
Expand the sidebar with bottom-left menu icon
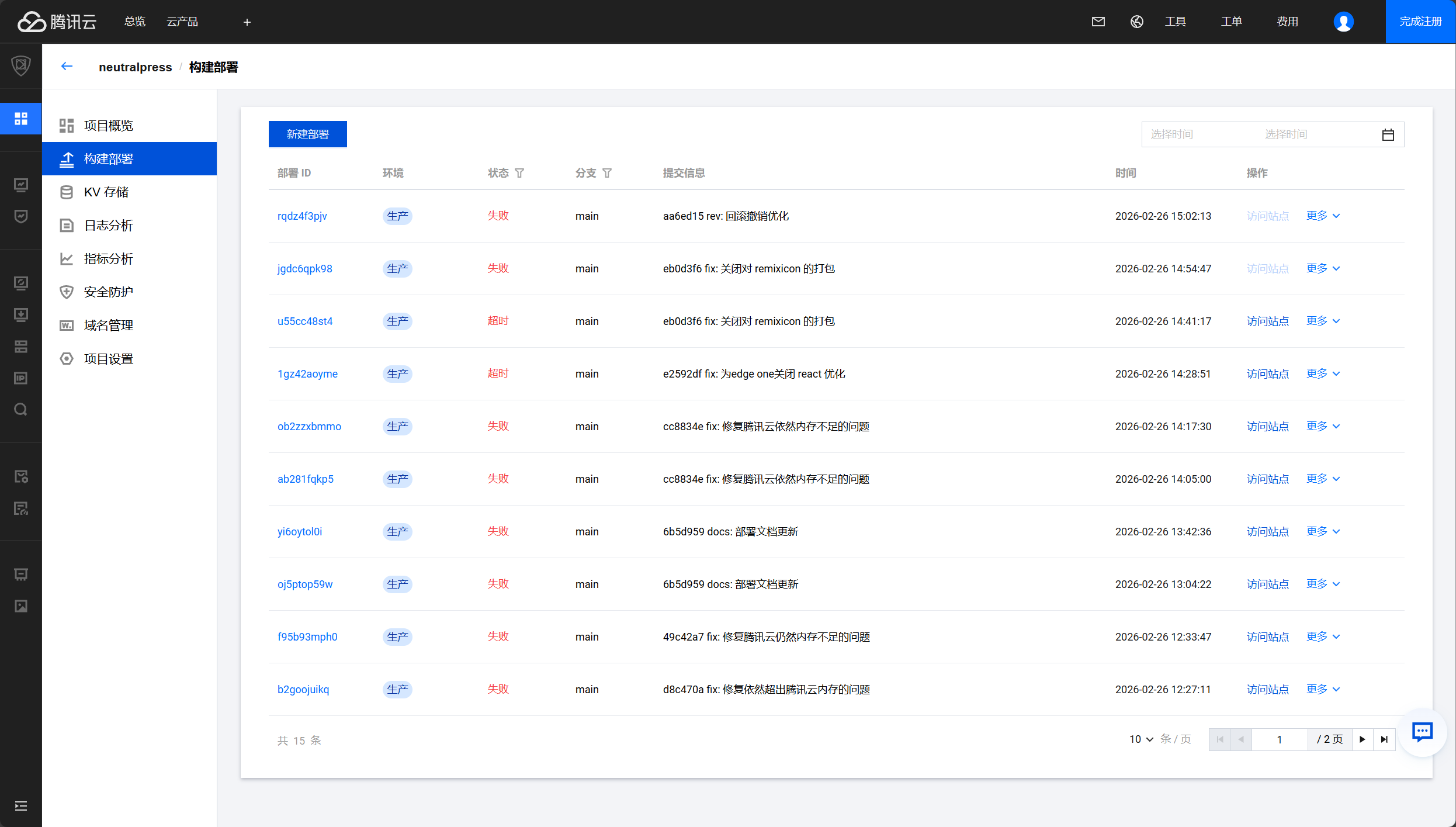click(21, 806)
